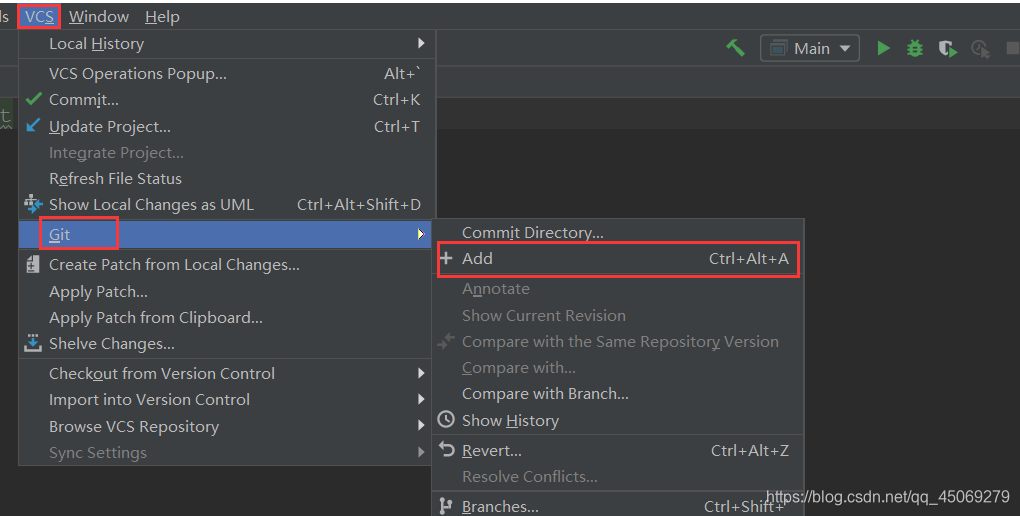Open the Main run configuration dropdown
This screenshot has height=516, width=1020.
810,49
